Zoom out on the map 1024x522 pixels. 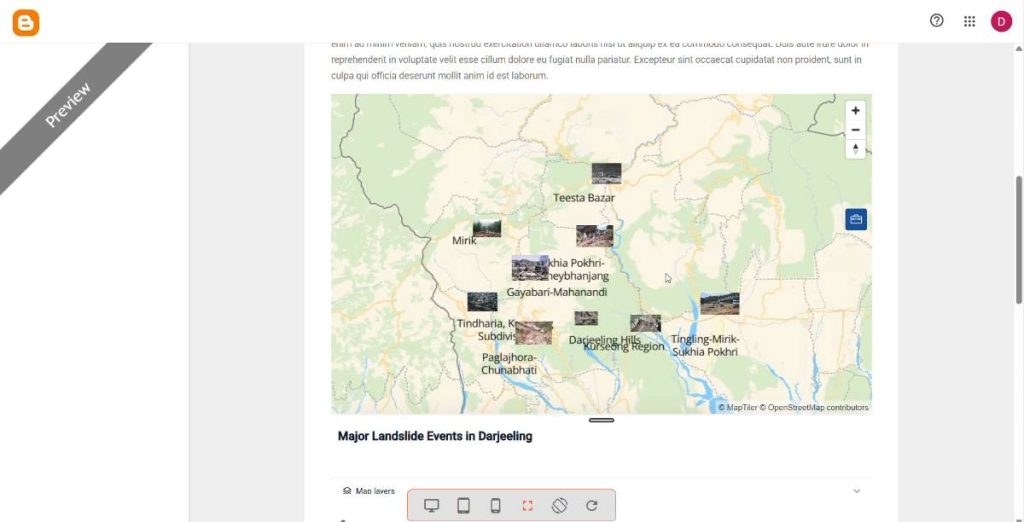pos(856,129)
